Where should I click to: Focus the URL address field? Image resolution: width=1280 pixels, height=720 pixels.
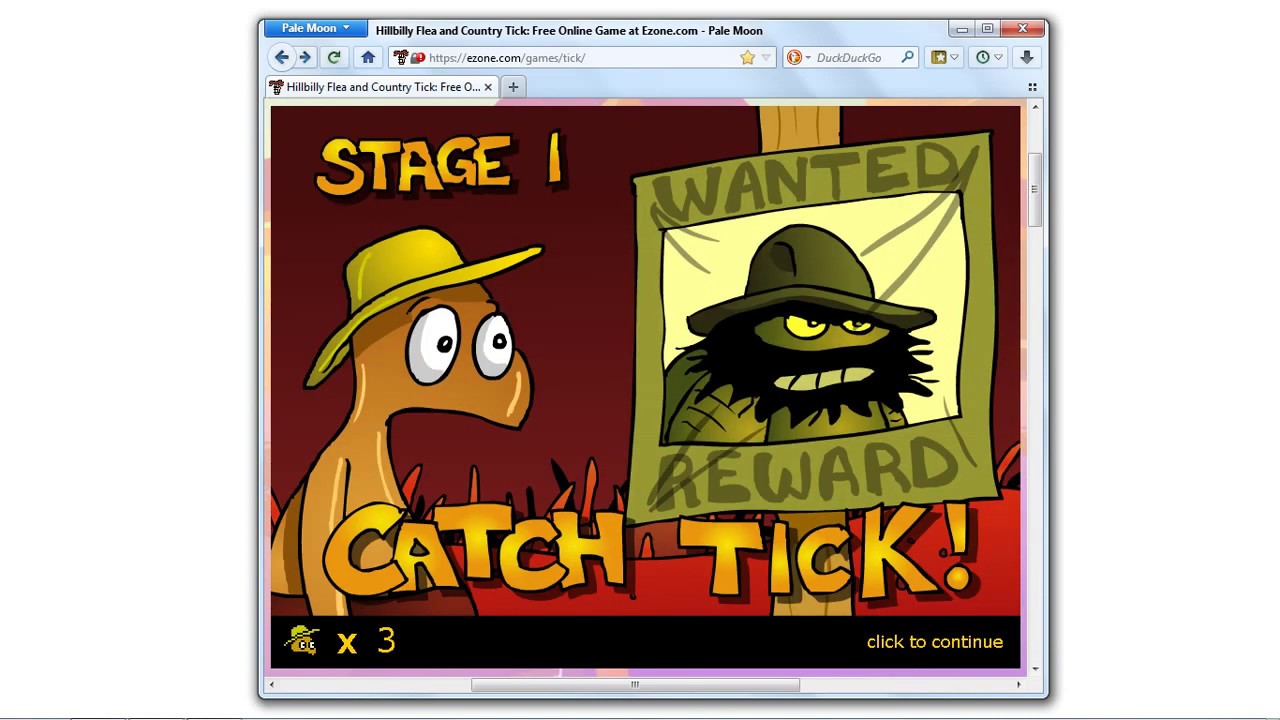coord(582,58)
